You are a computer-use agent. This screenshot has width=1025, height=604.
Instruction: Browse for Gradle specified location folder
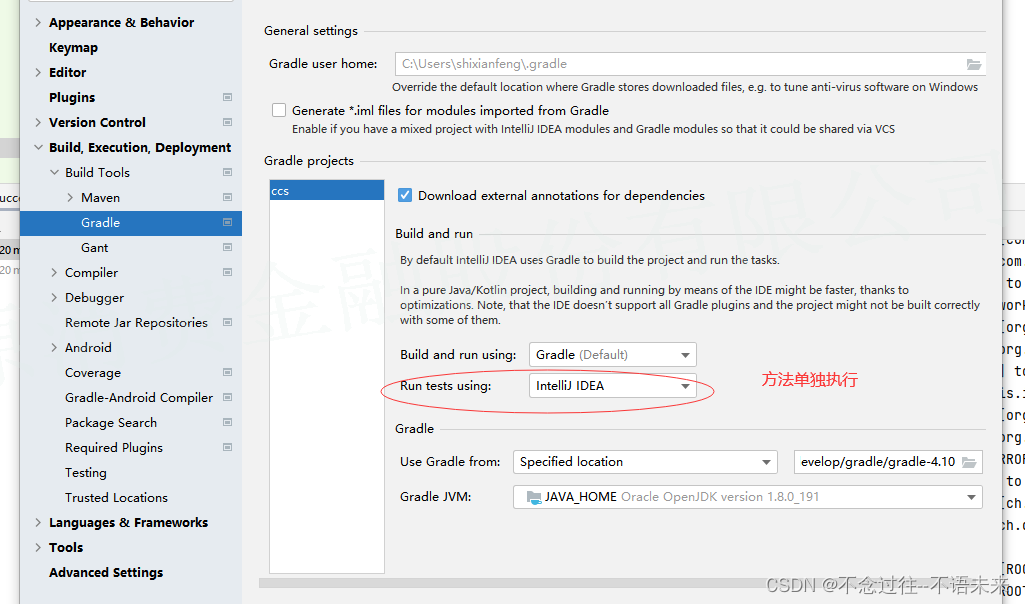click(969, 462)
